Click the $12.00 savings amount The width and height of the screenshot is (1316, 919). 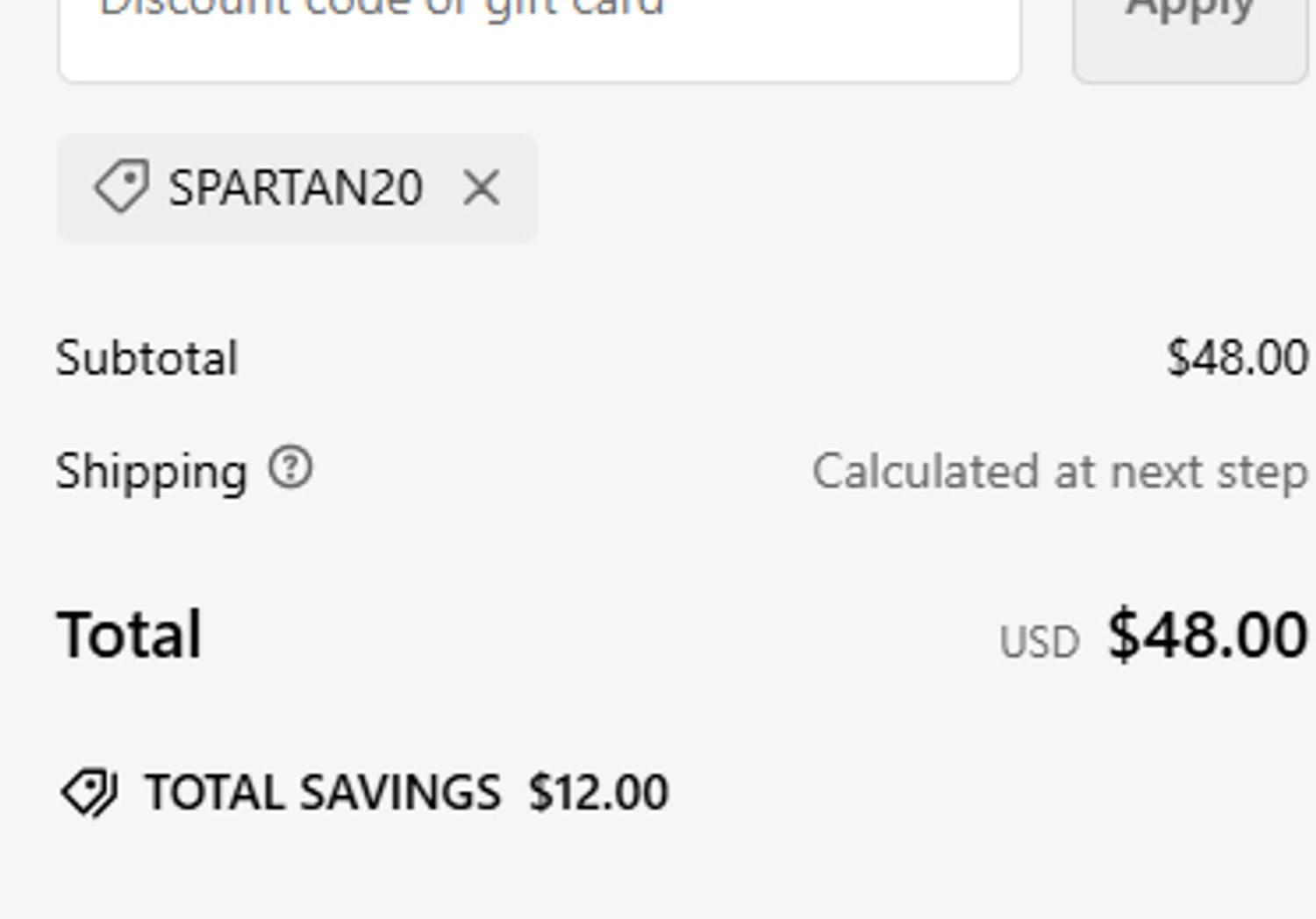pos(598,793)
